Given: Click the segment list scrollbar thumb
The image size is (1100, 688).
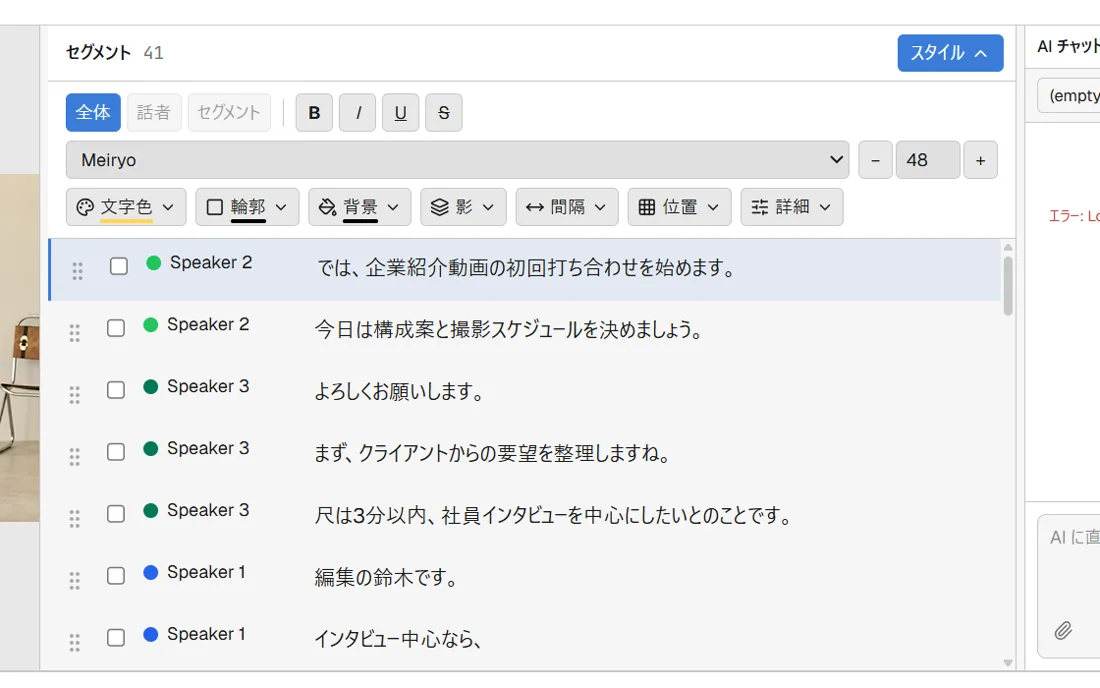Looking at the screenshot, I should click(1008, 286).
